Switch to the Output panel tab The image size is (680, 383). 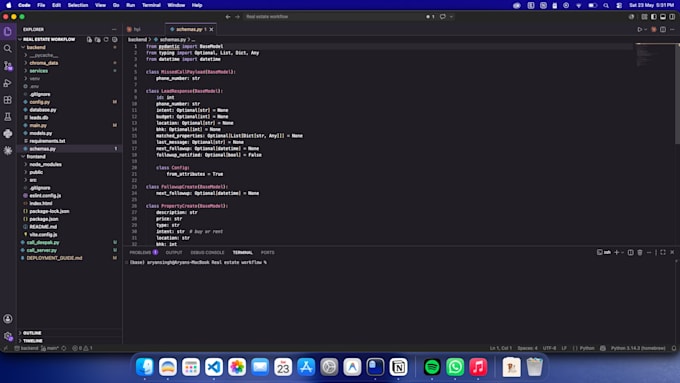click(174, 252)
